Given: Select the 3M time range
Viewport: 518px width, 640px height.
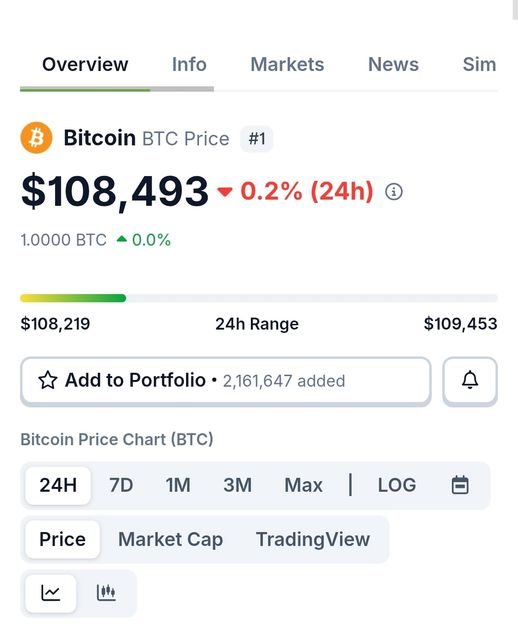Looking at the screenshot, I should pyautogui.click(x=237, y=485).
